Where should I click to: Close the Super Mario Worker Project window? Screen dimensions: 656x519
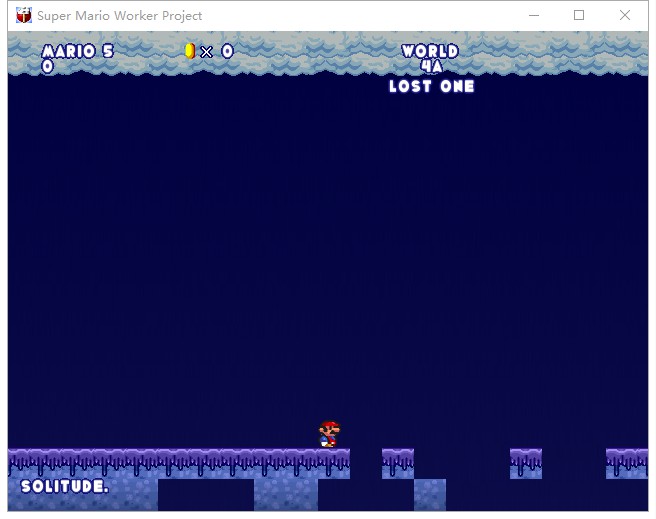[625, 15]
